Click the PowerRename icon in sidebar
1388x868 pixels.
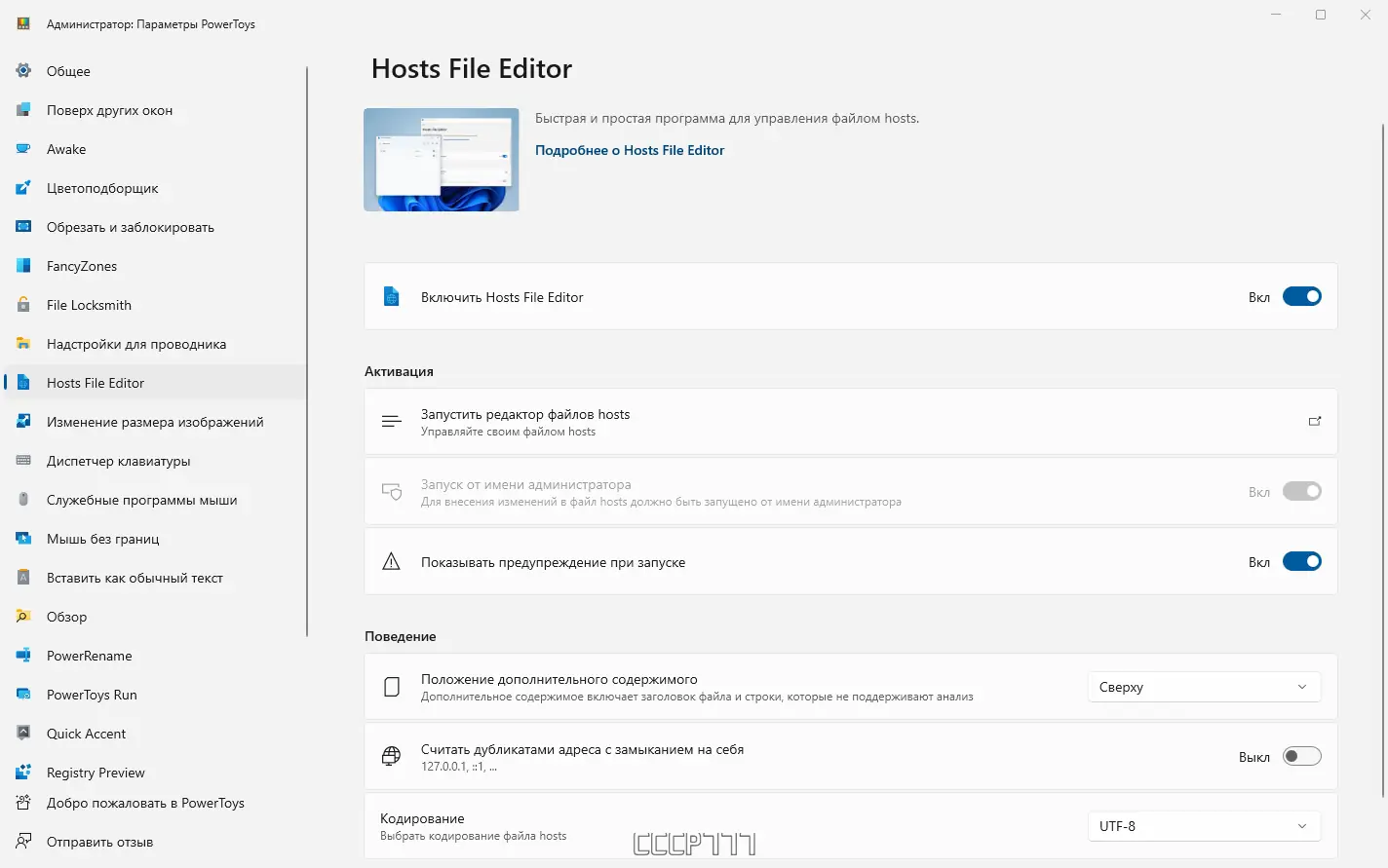coord(23,655)
